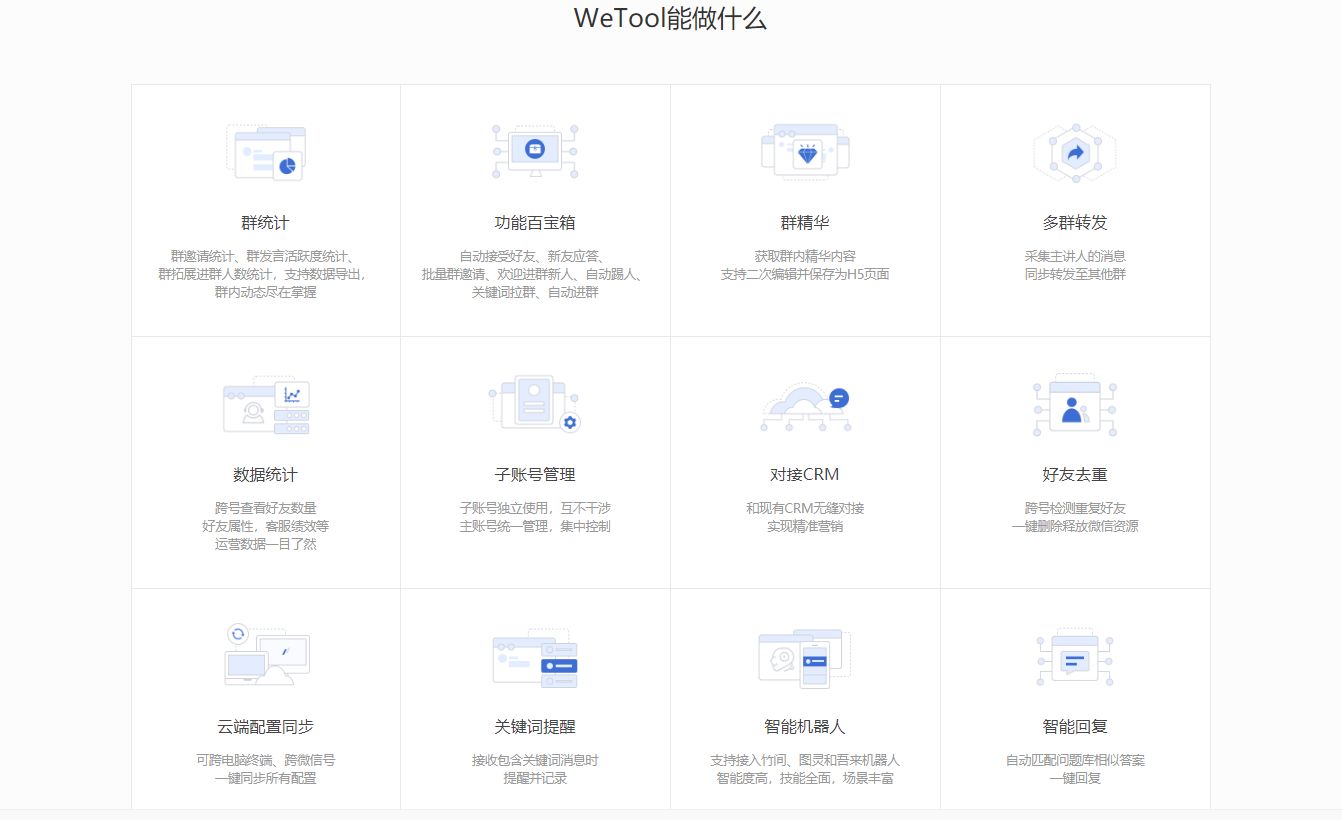Select the 子账号管理 title text
This screenshot has width=1342, height=820.
[535, 474]
